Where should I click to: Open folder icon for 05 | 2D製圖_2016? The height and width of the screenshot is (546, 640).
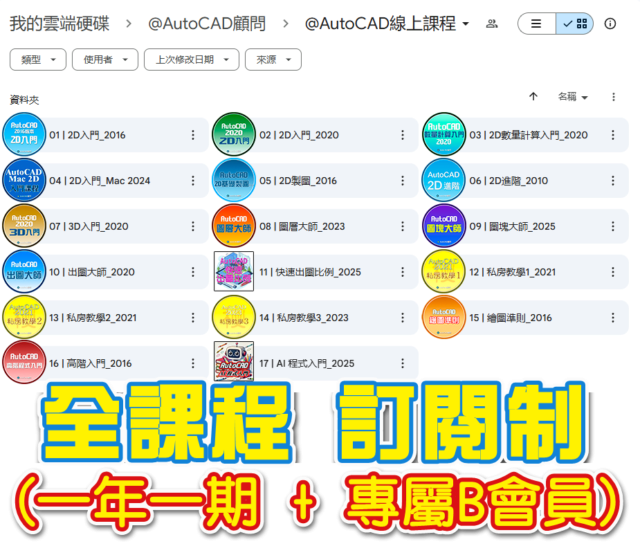click(x=234, y=180)
